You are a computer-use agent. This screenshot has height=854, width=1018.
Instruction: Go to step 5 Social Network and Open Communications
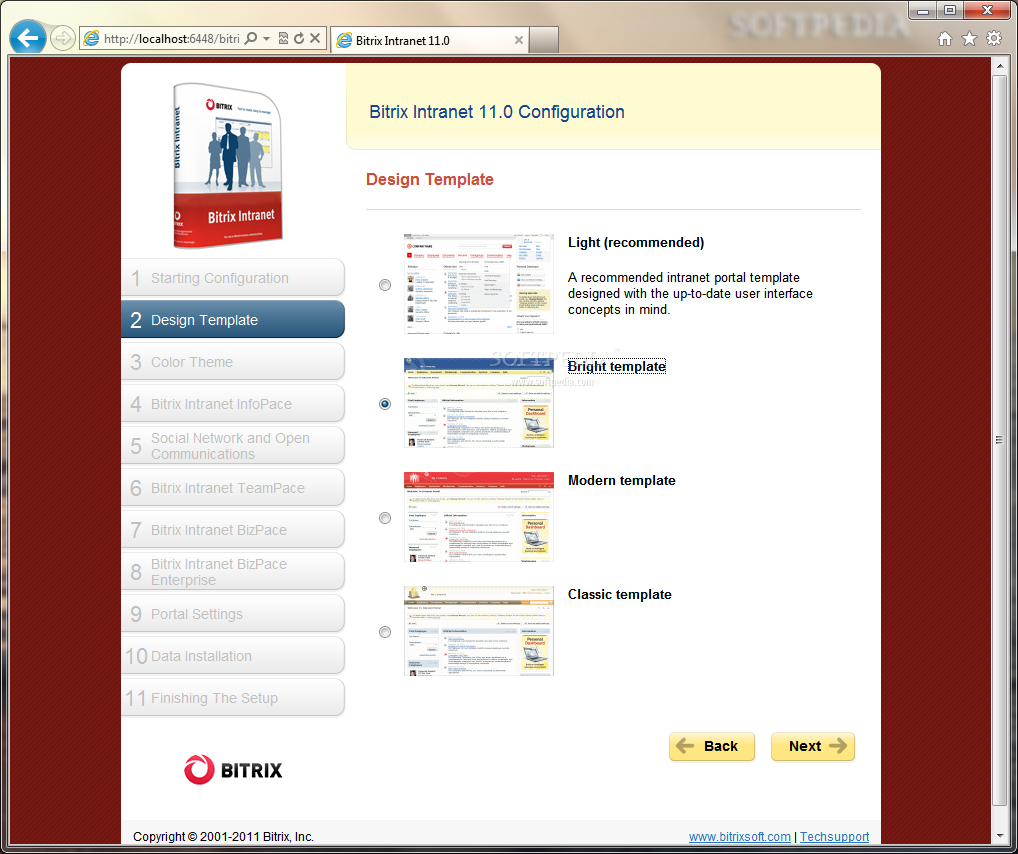pos(232,446)
